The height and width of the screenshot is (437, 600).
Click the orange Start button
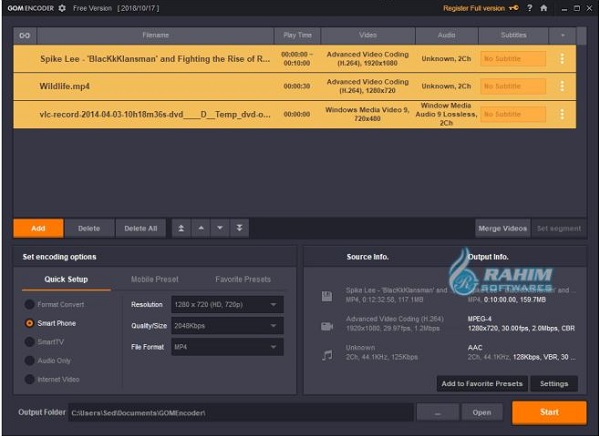[x=549, y=412]
